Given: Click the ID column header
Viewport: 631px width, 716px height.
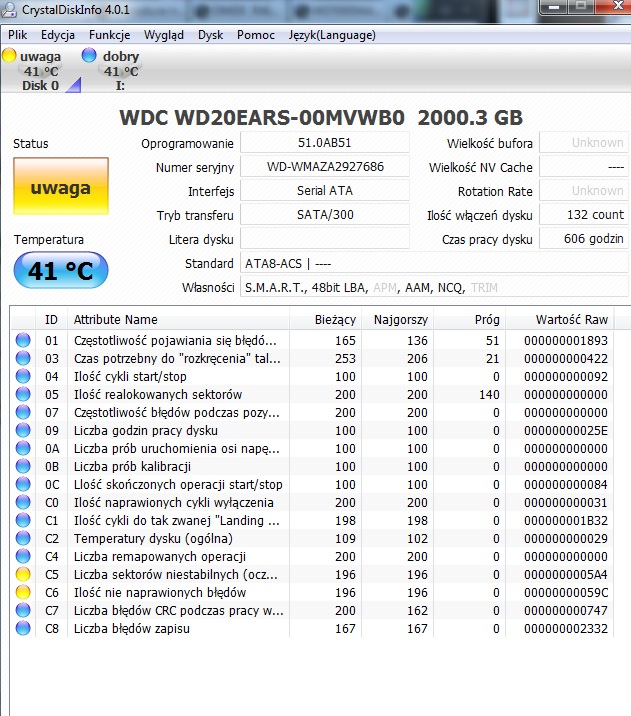Looking at the screenshot, I should (51, 319).
